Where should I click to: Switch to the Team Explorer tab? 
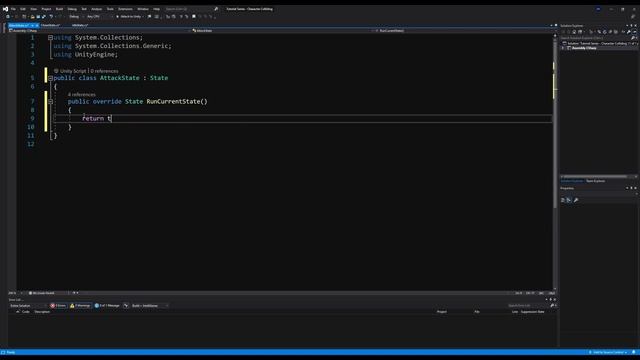pos(596,181)
